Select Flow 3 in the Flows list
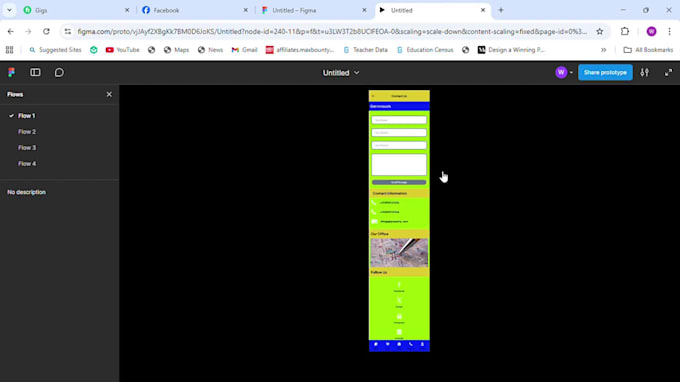Image resolution: width=680 pixels, height=382 pixels. 27,148
